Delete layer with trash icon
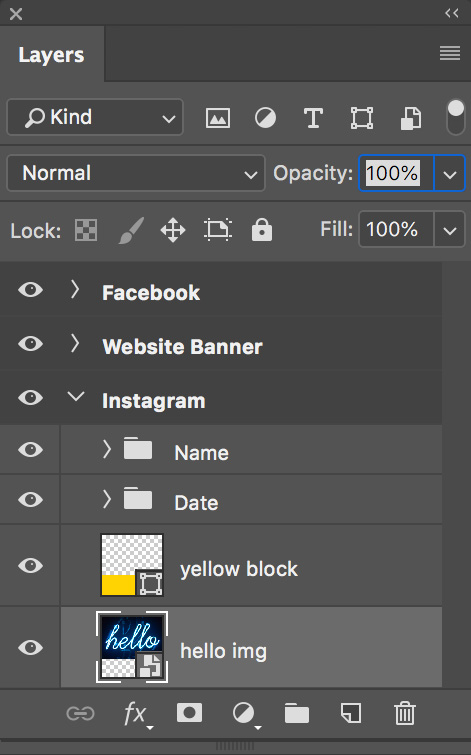This screenshot has width=471, height=755. point(405,713)
